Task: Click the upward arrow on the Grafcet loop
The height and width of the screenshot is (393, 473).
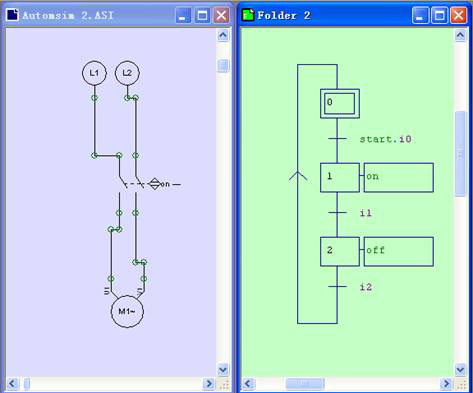Action: [x=298, y=176]
